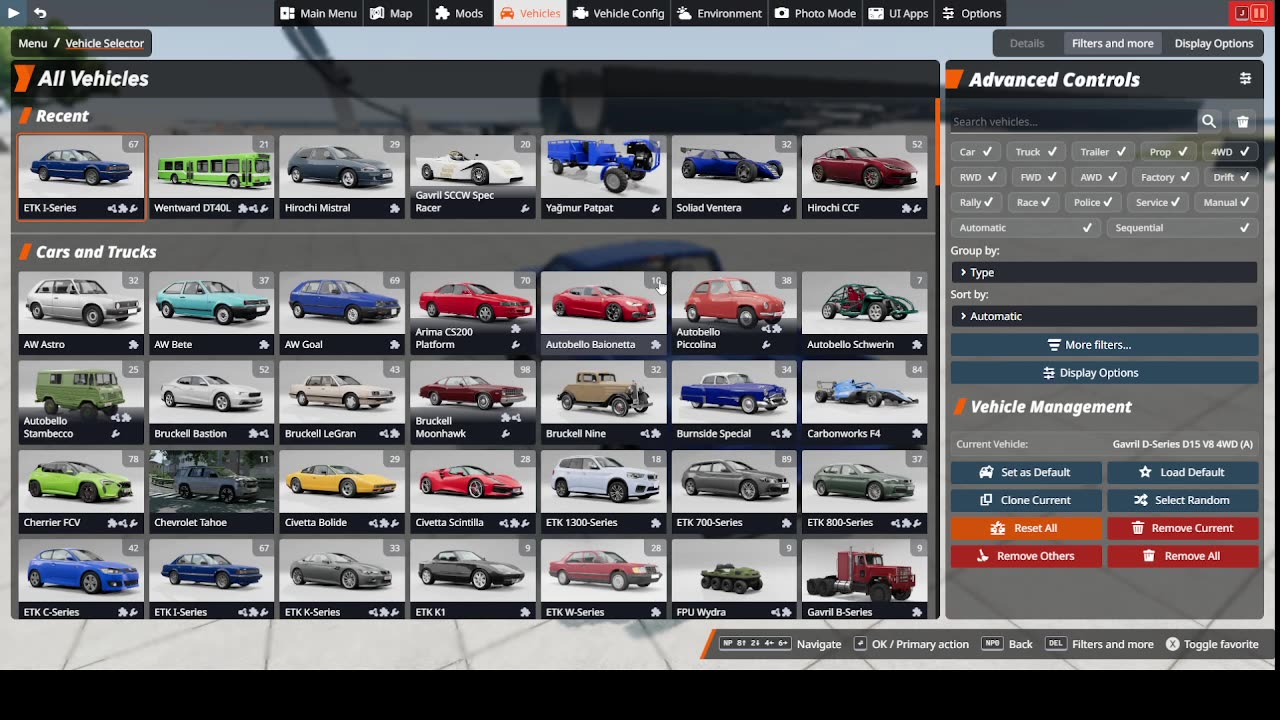Open Display Options in Advanced Controls panel
The image size is (1280, 720).
[x=1104, y=372]
